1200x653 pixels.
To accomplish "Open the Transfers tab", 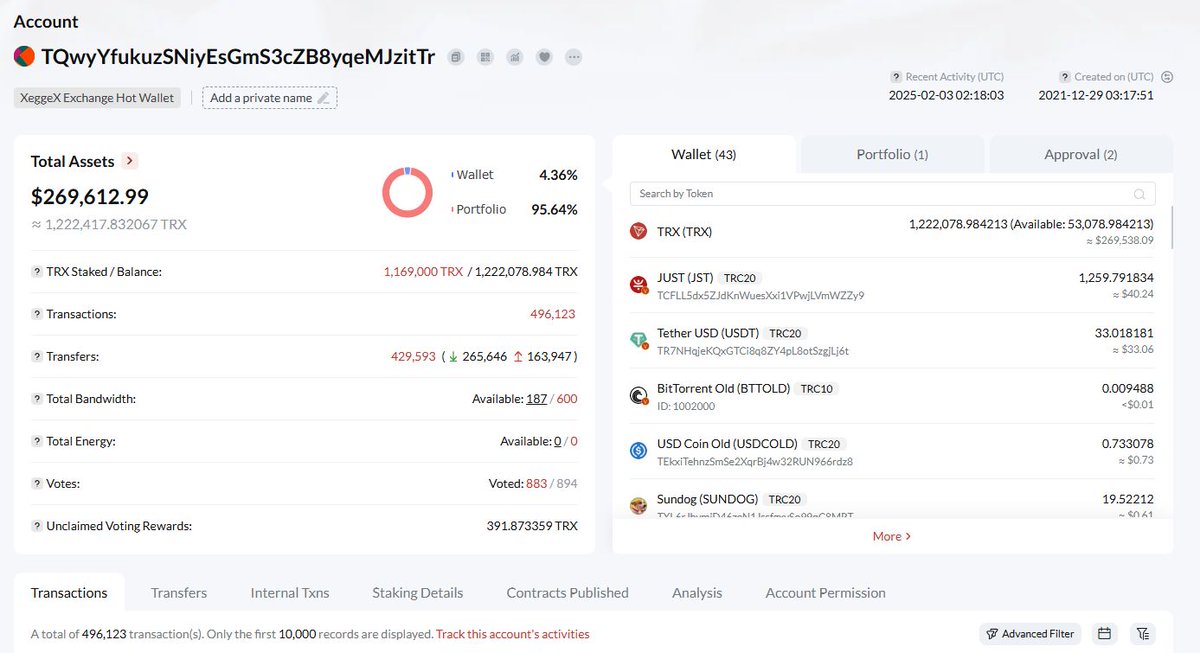I will tap(179, 592).
